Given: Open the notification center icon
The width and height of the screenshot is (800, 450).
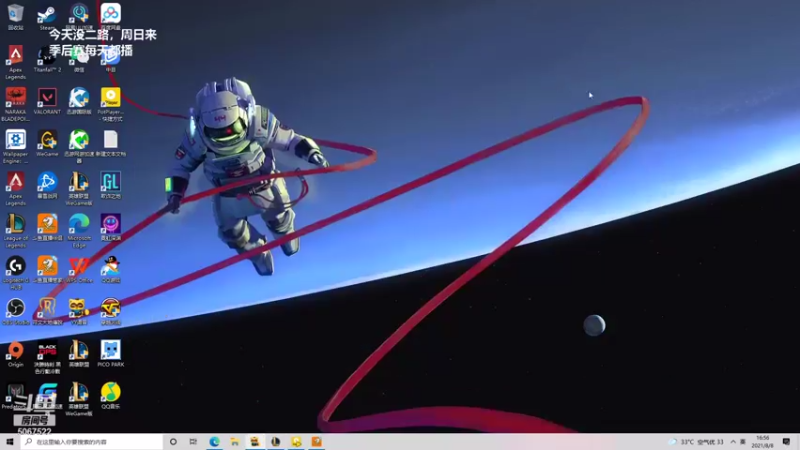Looking at the screenshot, I should pos(786,442).
